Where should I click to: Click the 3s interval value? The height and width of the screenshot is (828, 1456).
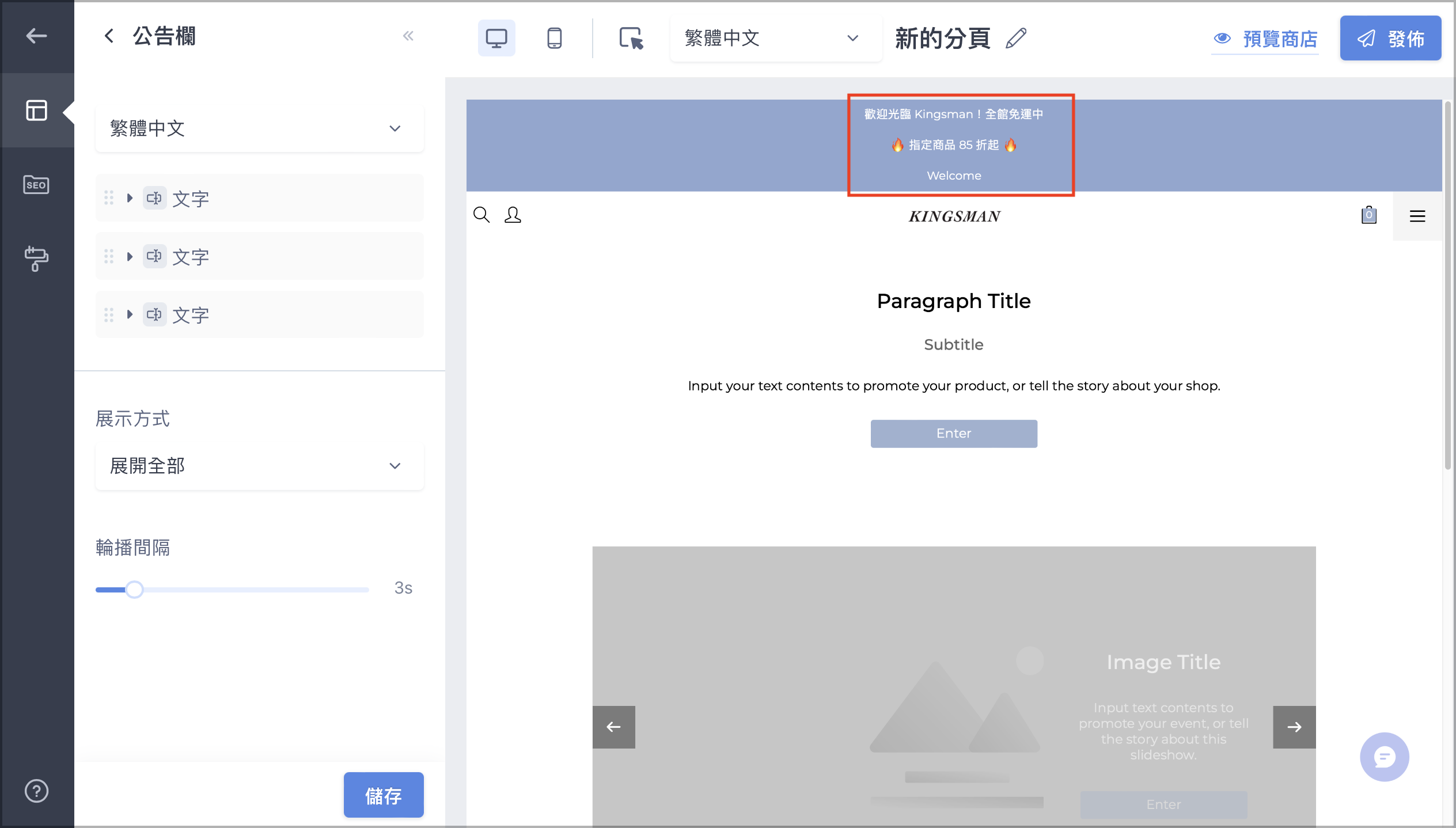coord(403,588)
